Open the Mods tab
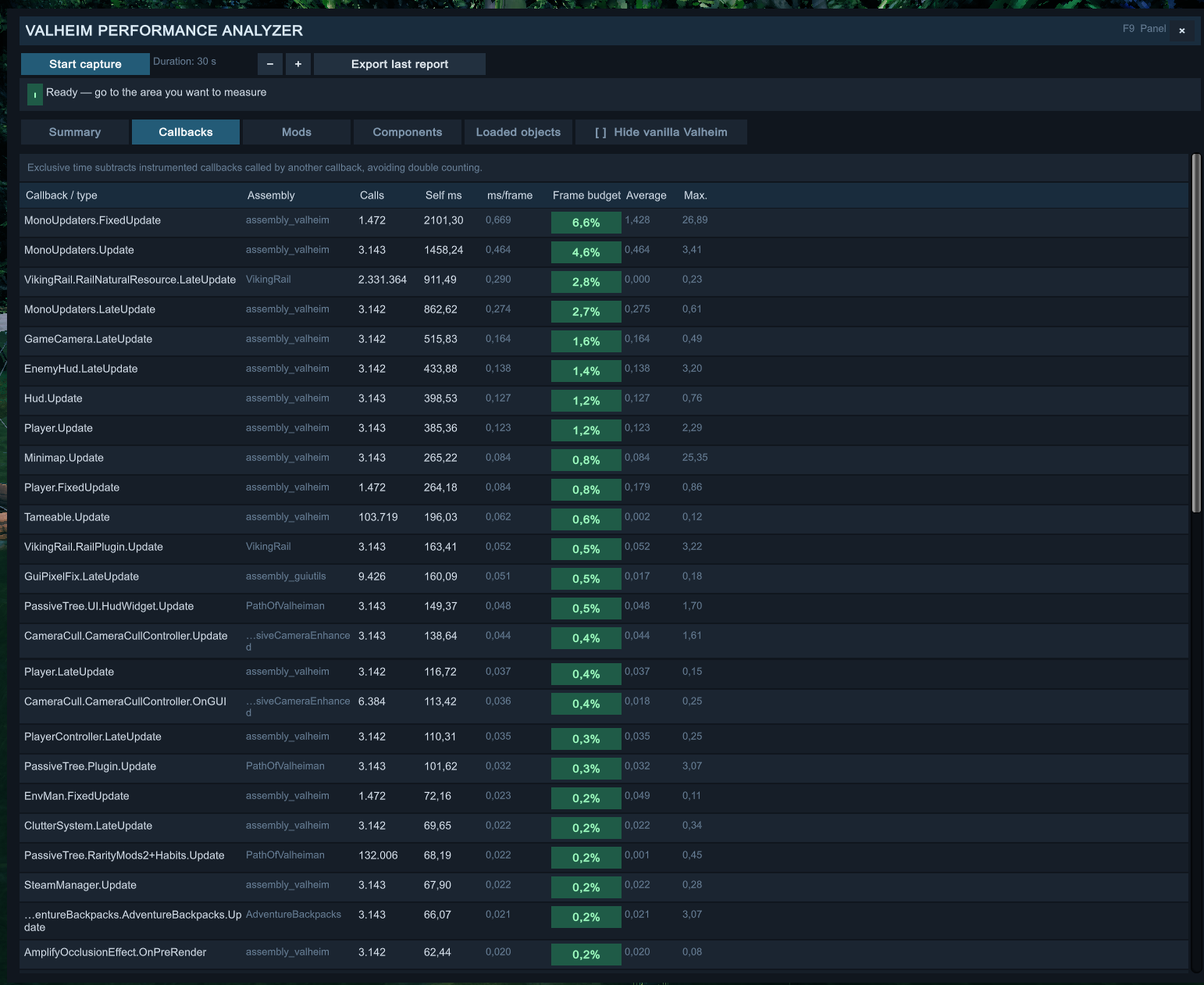 pyautogui.click(x=297, y=132)
